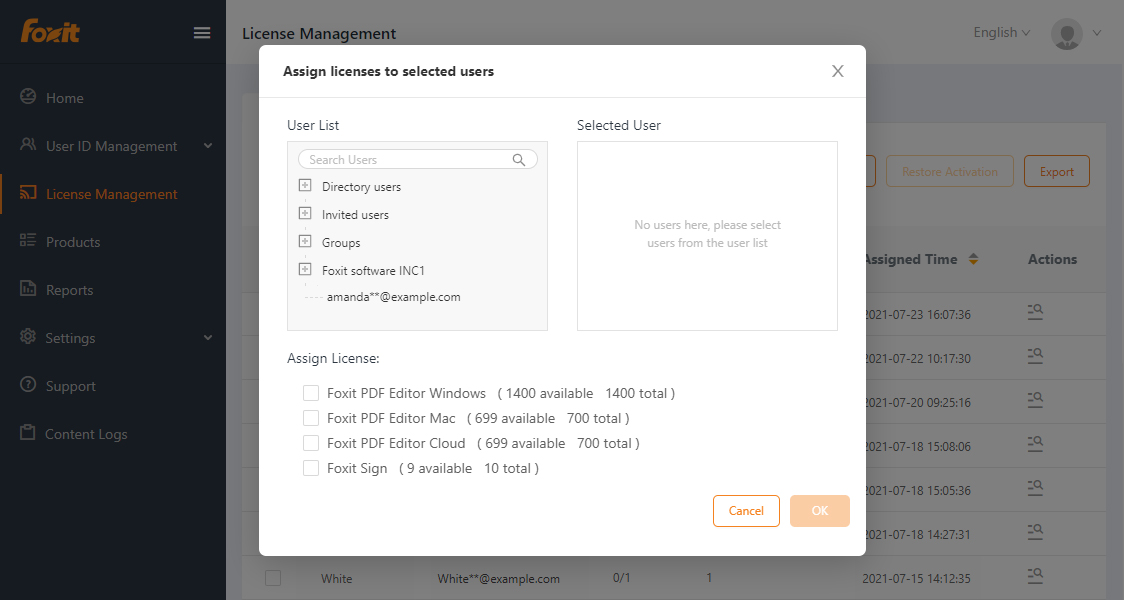
Task: Select amanda**@example.com in user list
Action: click(394, 297)
